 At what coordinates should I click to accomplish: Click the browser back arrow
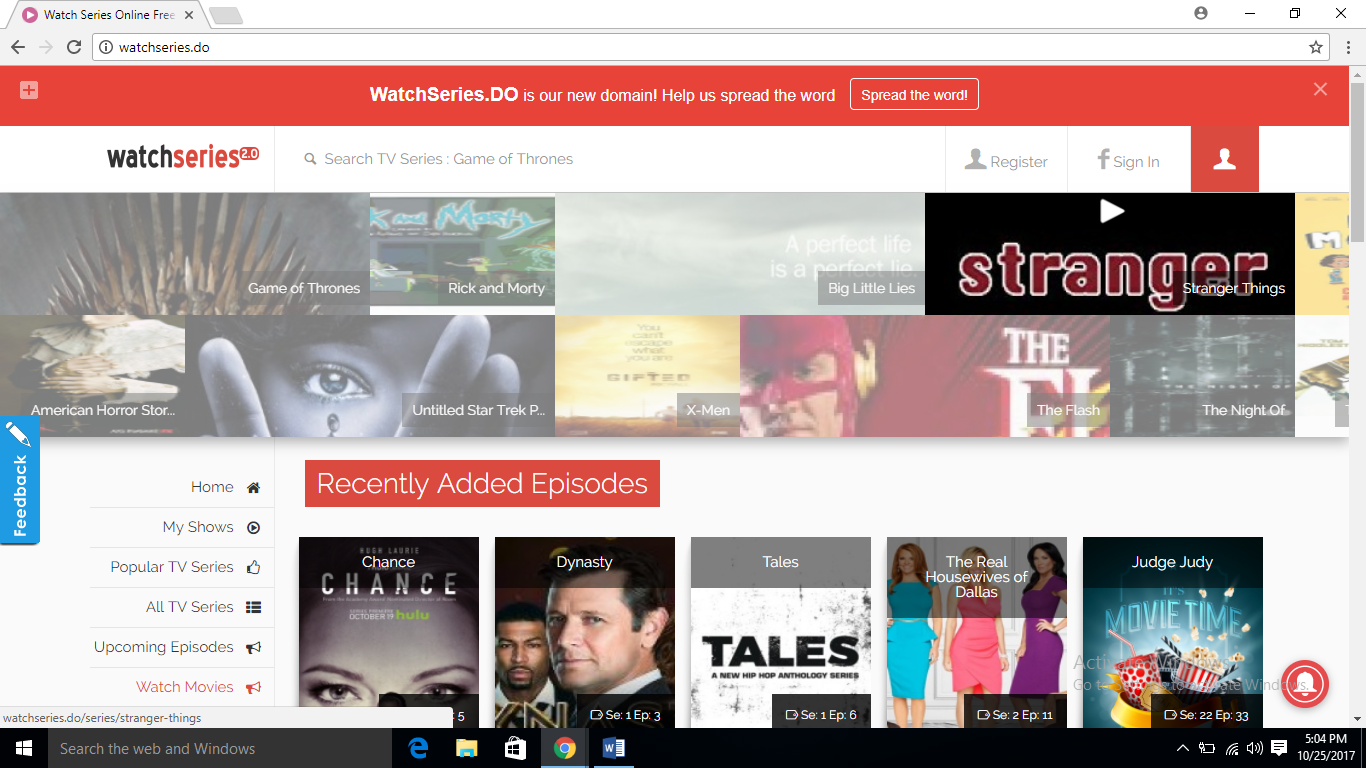point(18,47)
